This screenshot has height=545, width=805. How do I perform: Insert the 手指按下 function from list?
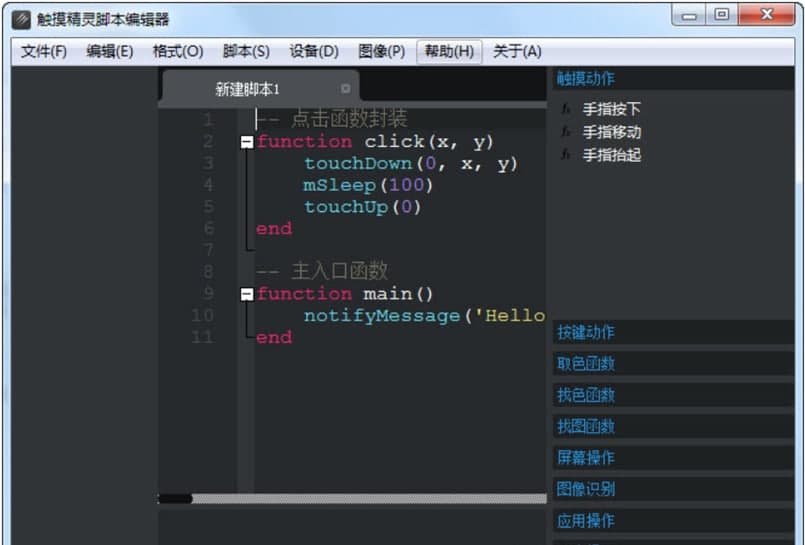(x=612, y=109)
